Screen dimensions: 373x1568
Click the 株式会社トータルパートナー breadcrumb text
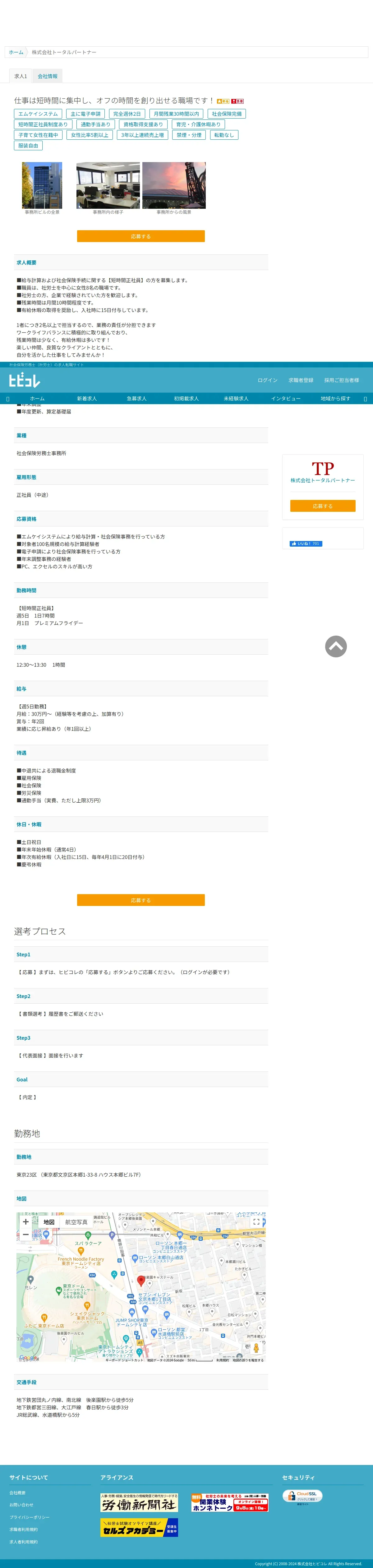pyautogui.click(x=64, y=52)
